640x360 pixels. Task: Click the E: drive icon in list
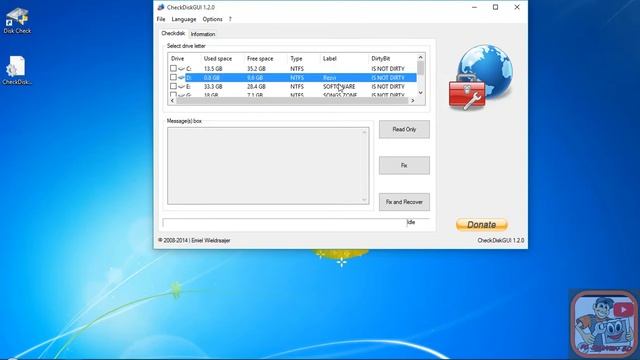181,87
